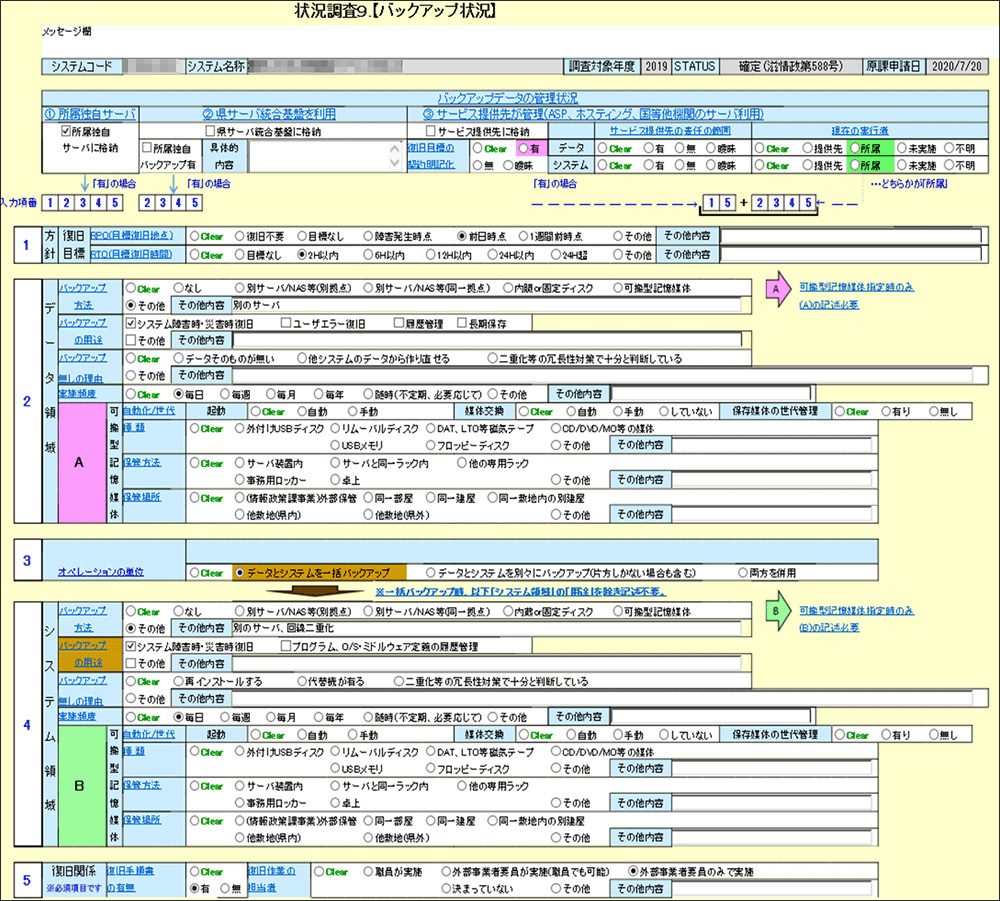Check the 長期保存 checkbox
Image resolution: width=1000 pixels, height=901 pixels.
462,323
